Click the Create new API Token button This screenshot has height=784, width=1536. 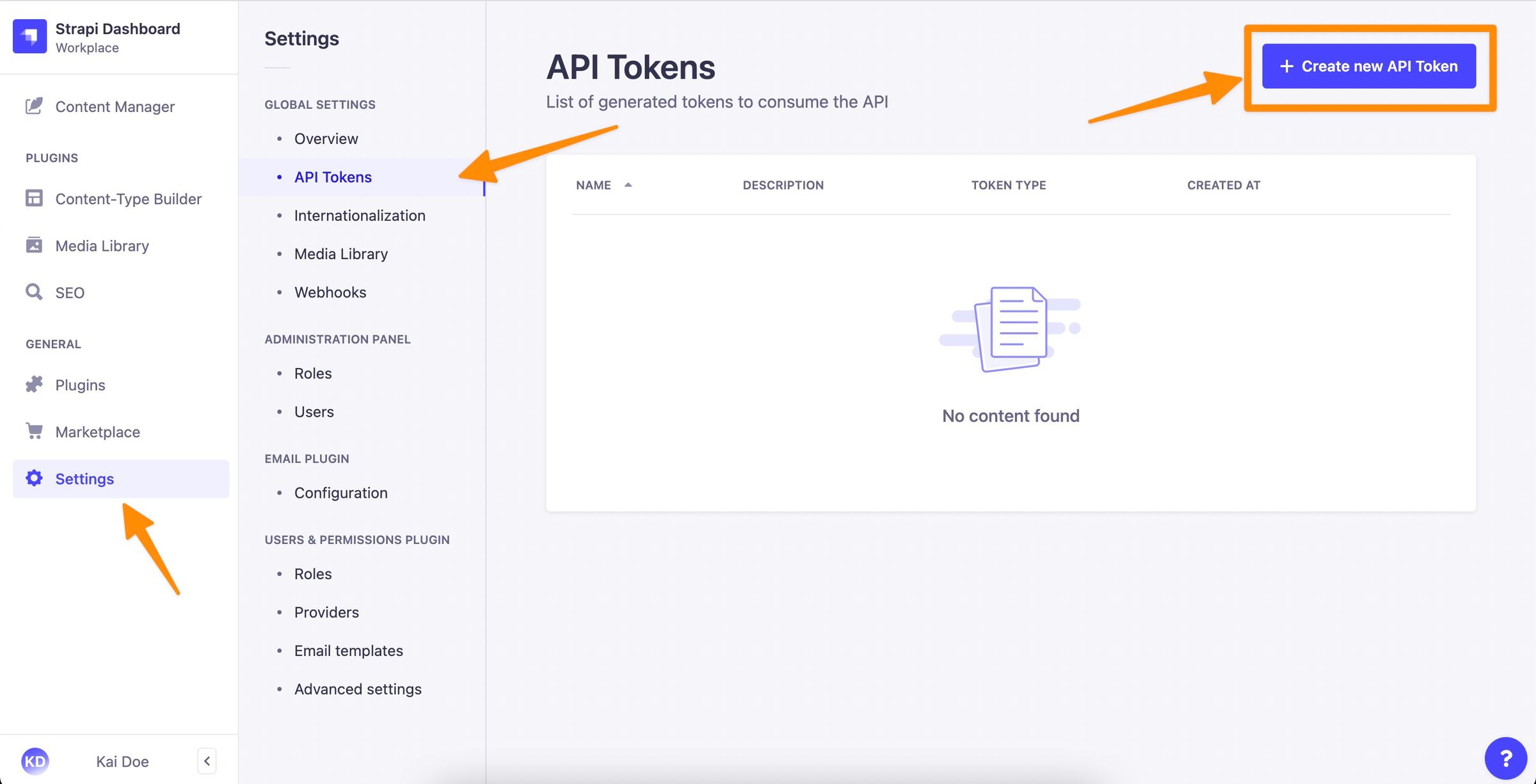tap(1368, 65)
